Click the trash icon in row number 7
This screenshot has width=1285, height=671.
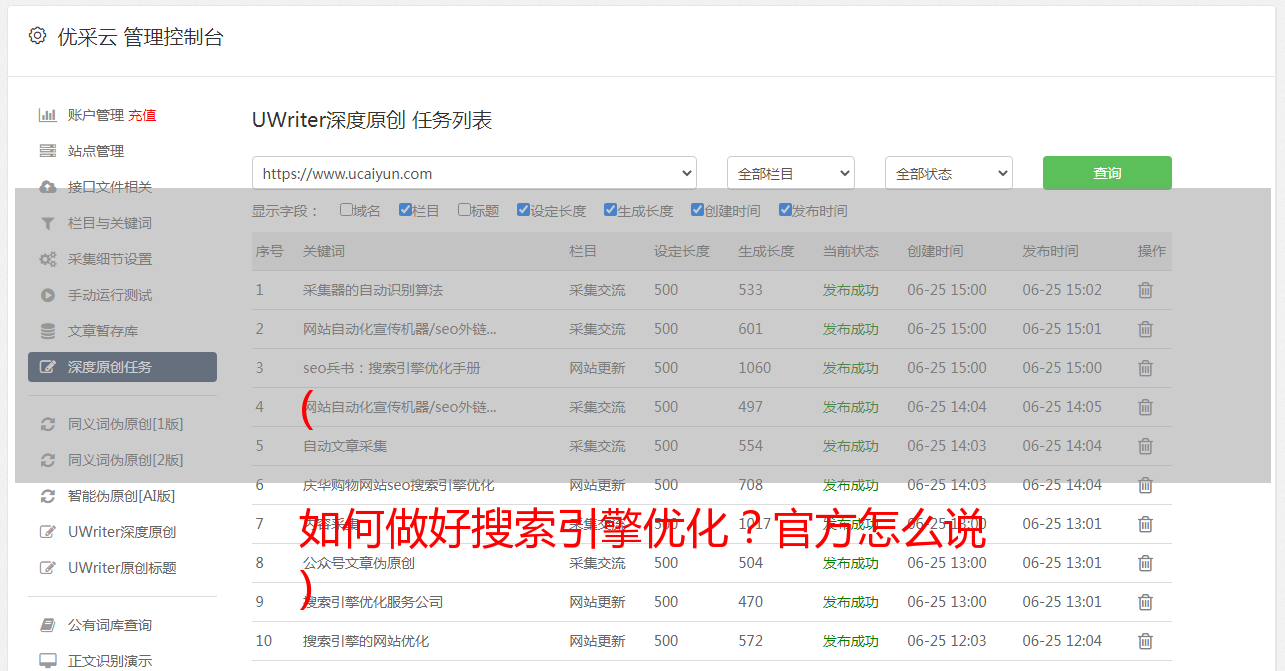(1145, 524)
